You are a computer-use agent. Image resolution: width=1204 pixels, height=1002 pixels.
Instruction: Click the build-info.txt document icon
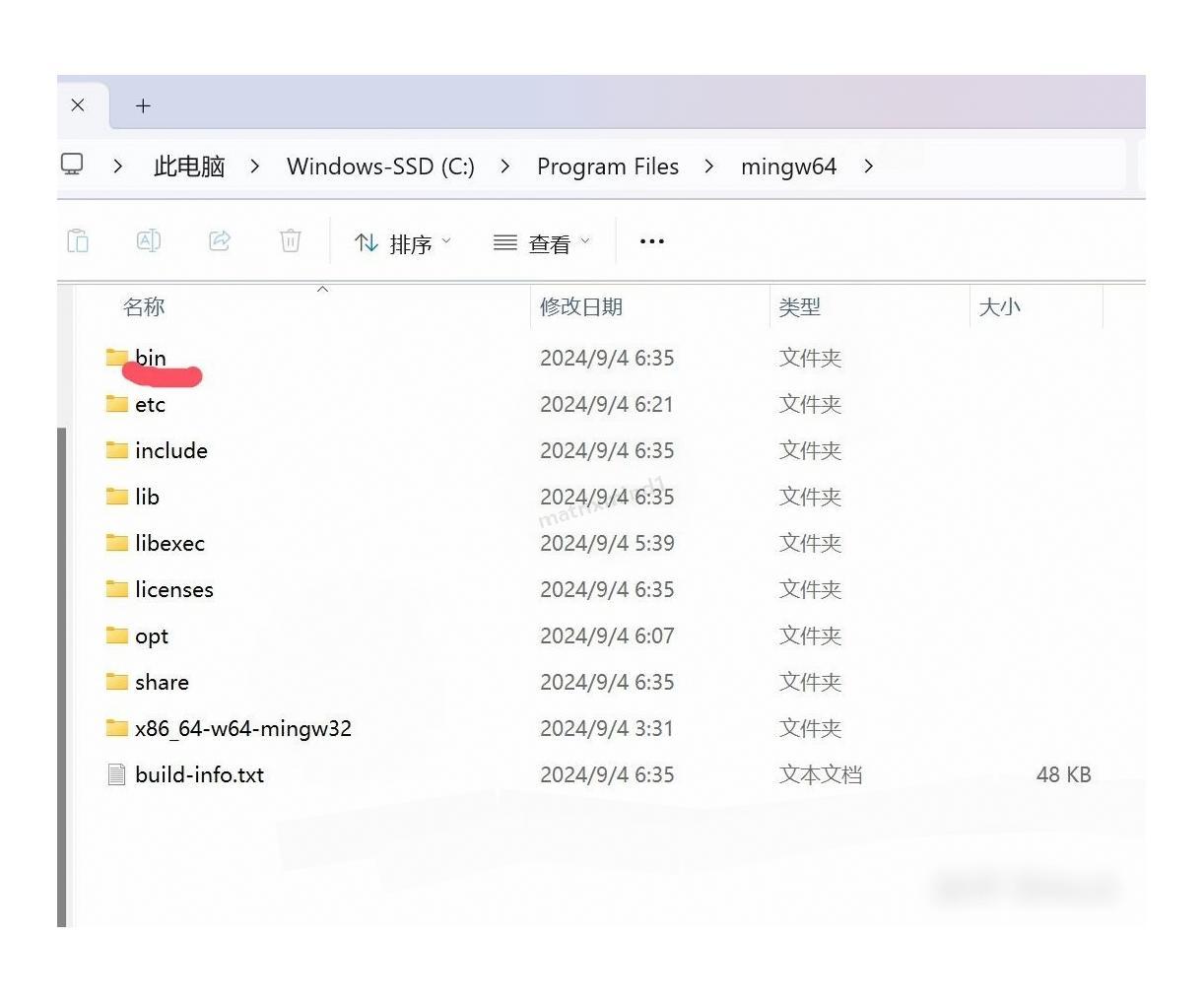[115, 774]
